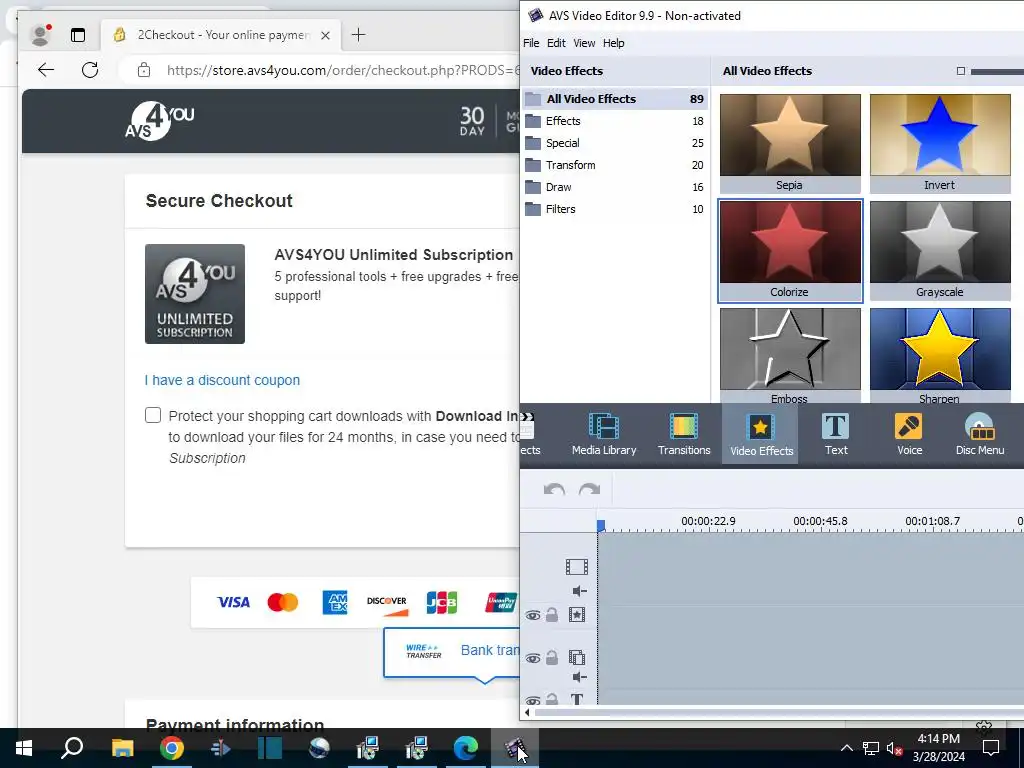Click the main video track filmstrip icon
The width and height of the screenshot is (1024, 768).
pos(577,566)
